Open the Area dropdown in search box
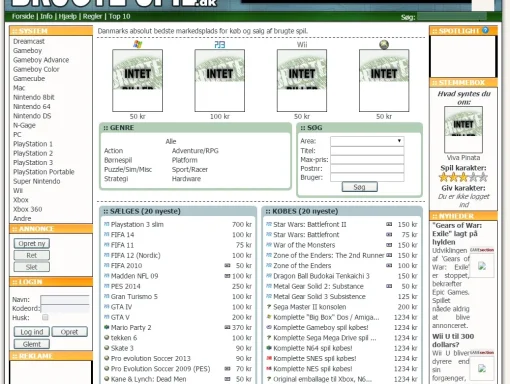510x384 pixels. pos(367,141)
